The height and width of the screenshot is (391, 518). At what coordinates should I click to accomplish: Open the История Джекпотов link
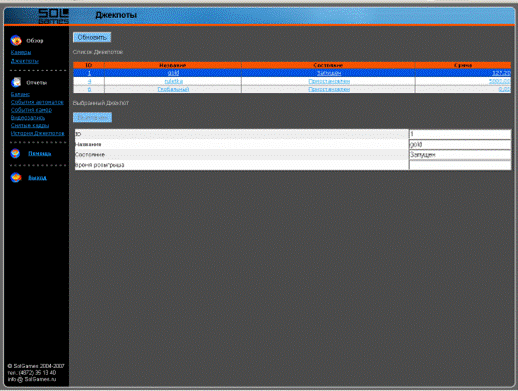click(x=37, y=133)
